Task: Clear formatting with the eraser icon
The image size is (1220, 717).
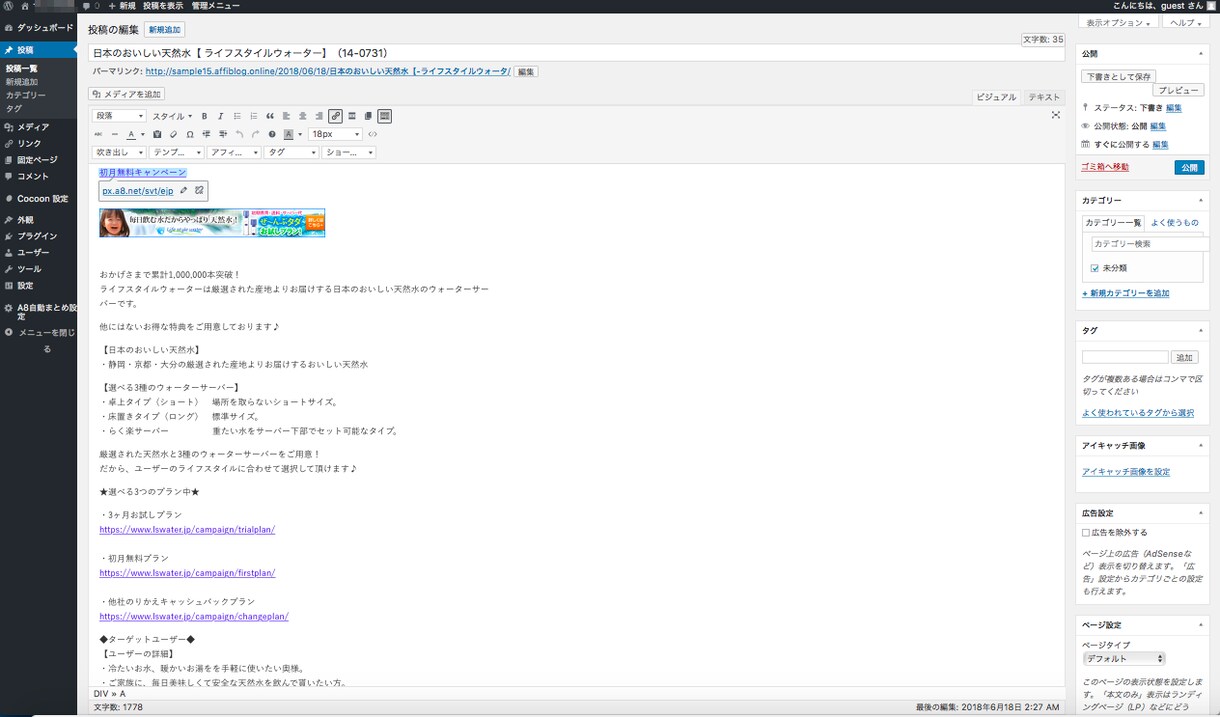Action: 173,134
